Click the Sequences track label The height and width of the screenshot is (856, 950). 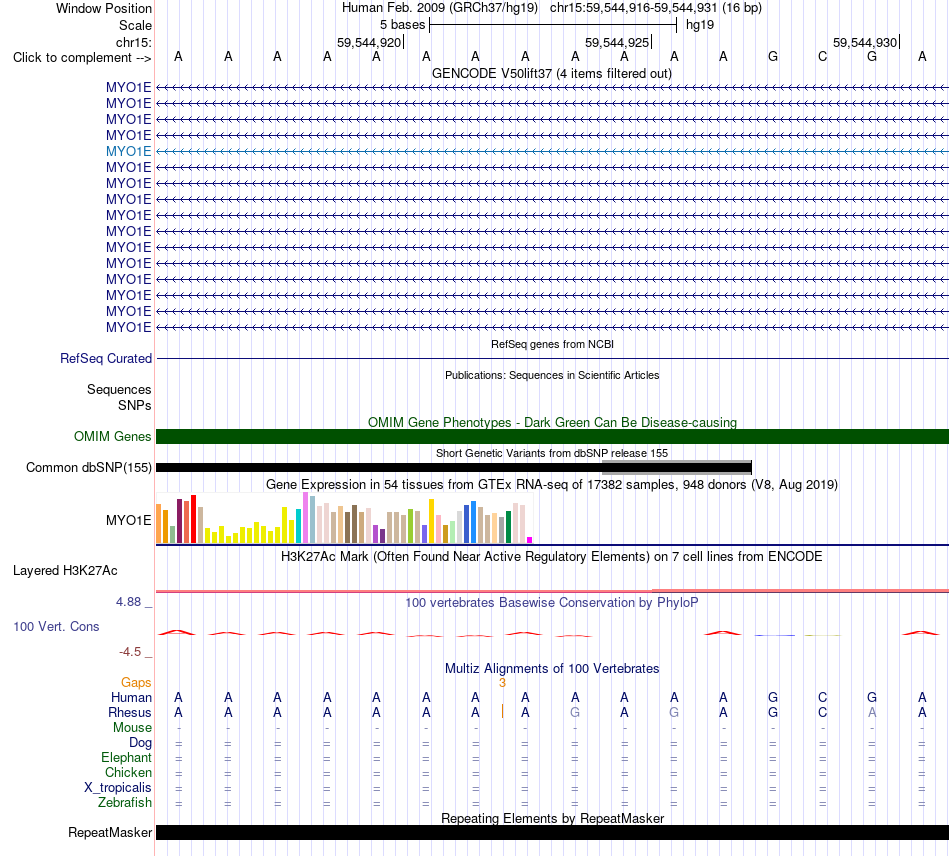(119, 390)
